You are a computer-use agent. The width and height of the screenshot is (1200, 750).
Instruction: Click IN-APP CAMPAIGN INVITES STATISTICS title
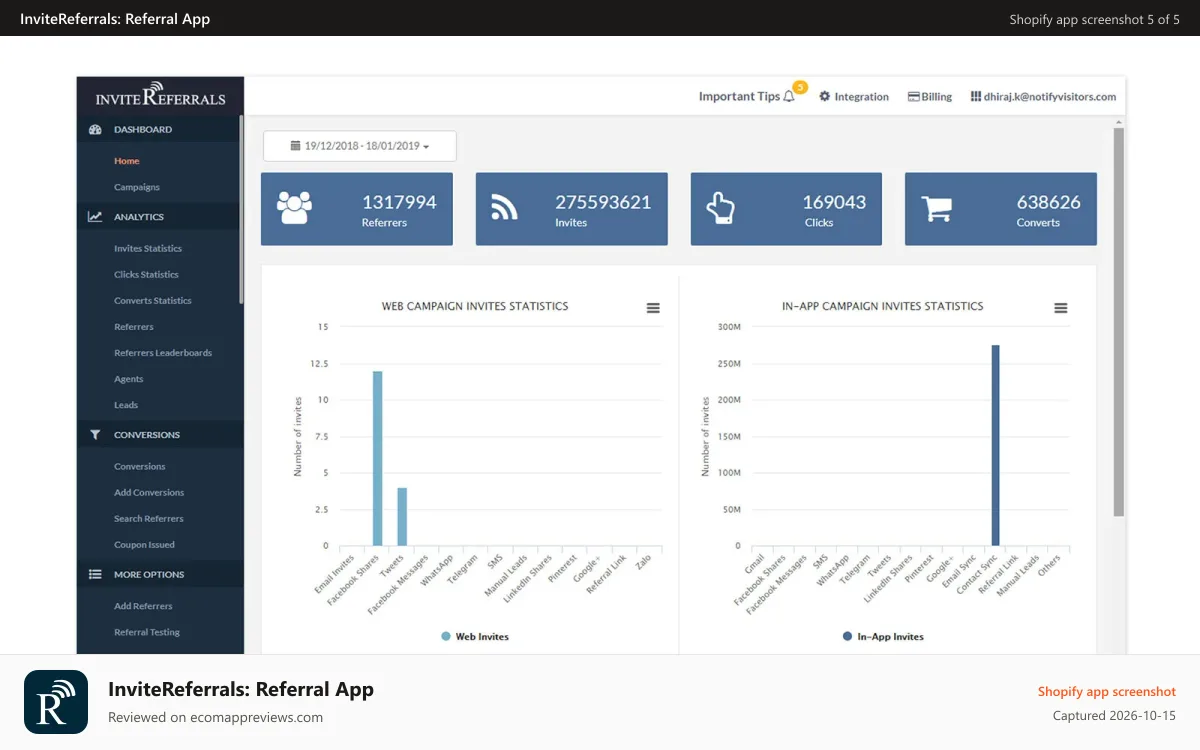882,306
